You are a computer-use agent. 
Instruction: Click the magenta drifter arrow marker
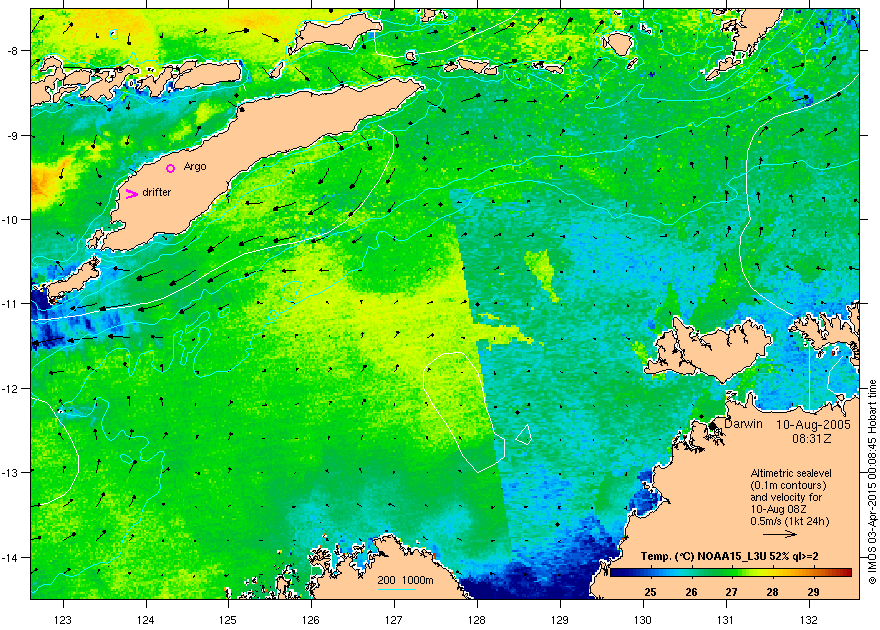pyautogui.click(x=132, y=194)
